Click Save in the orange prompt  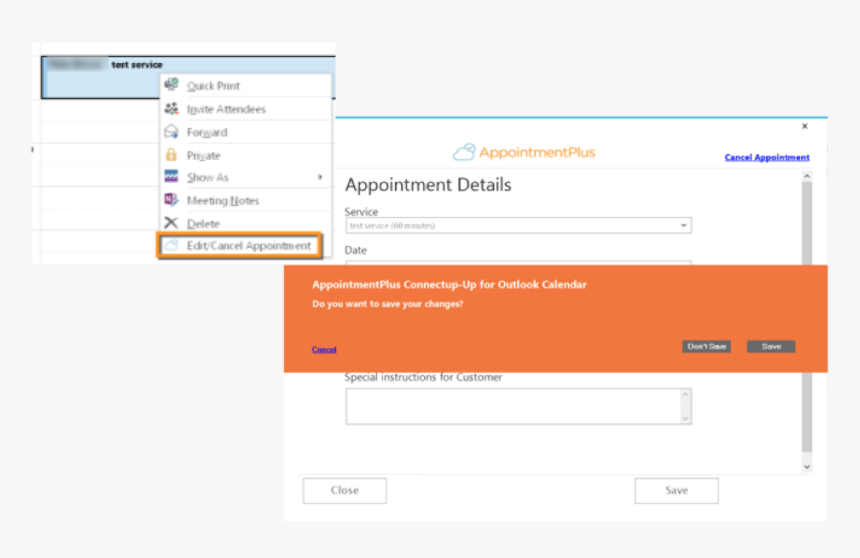pyautogui.click(x=771, y=346)
